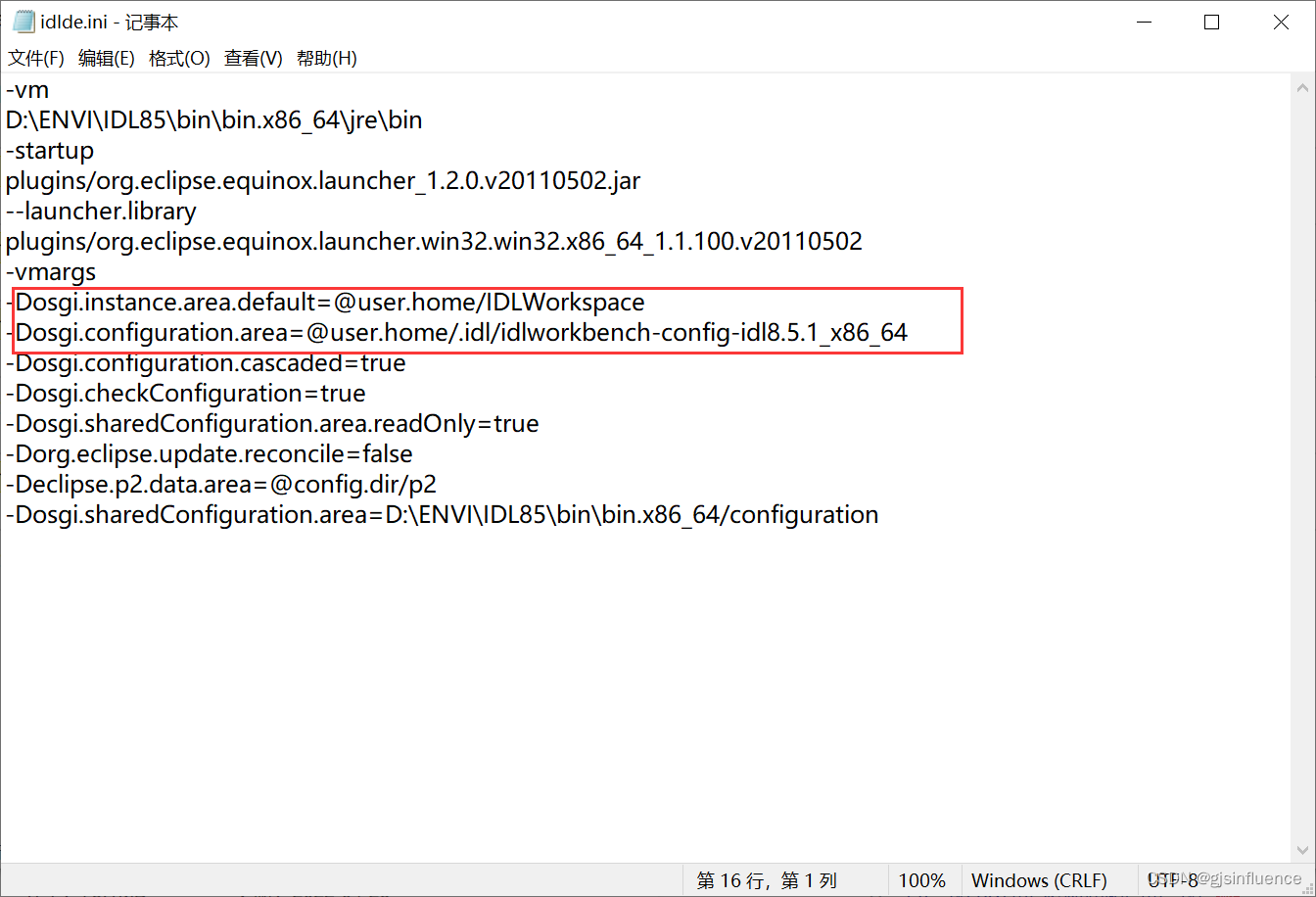Screen dimensions: 1316x897
Task: Click the UTF-8 encoding indicator
Action: [1171, 879]
